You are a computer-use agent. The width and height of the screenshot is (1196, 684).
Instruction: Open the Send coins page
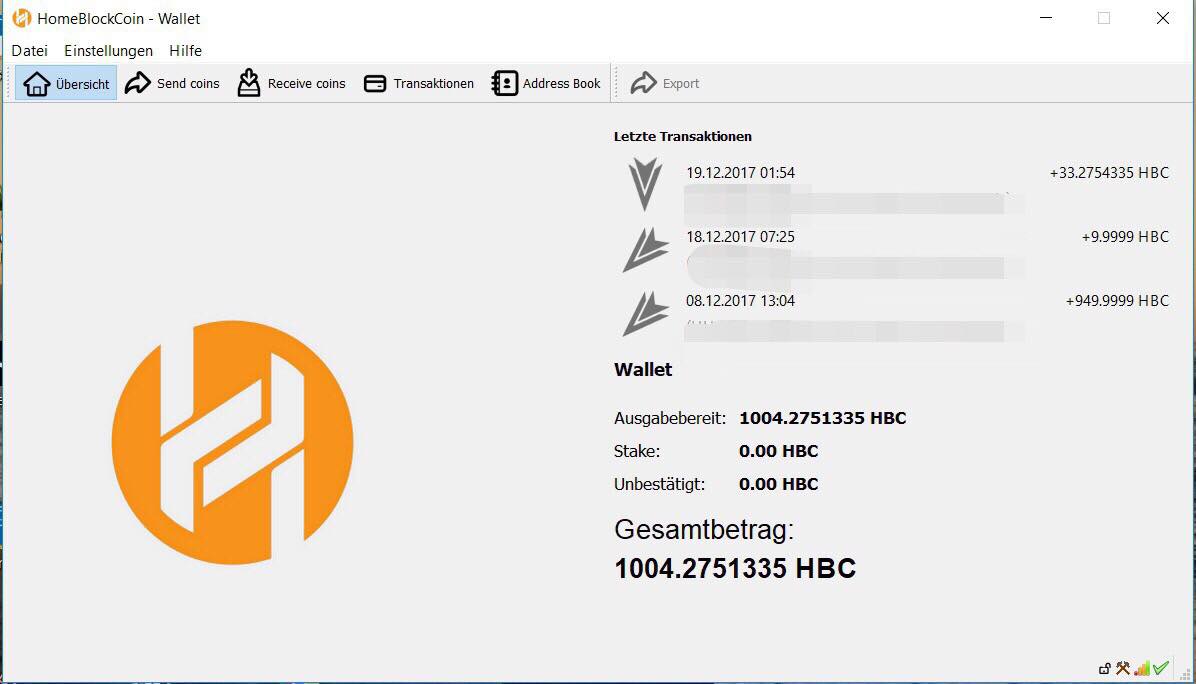tap(172, 83)
